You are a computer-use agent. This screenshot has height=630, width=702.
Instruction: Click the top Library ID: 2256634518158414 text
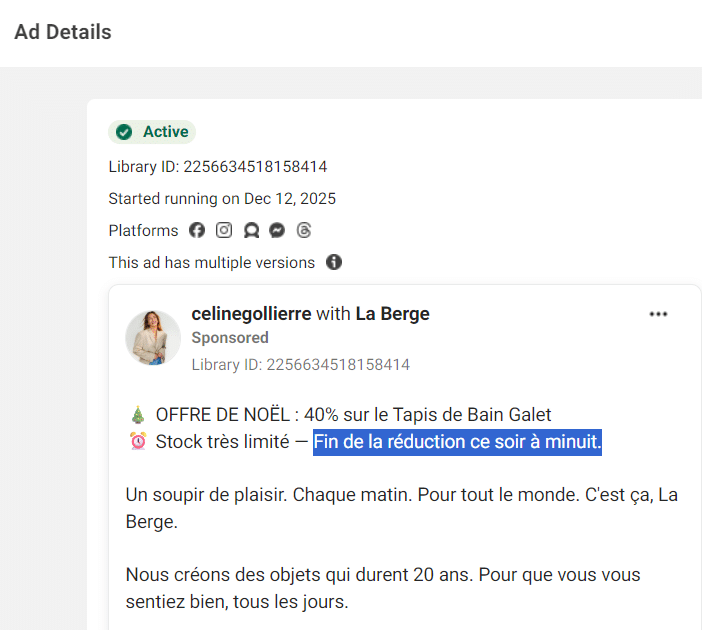[218, 167]
